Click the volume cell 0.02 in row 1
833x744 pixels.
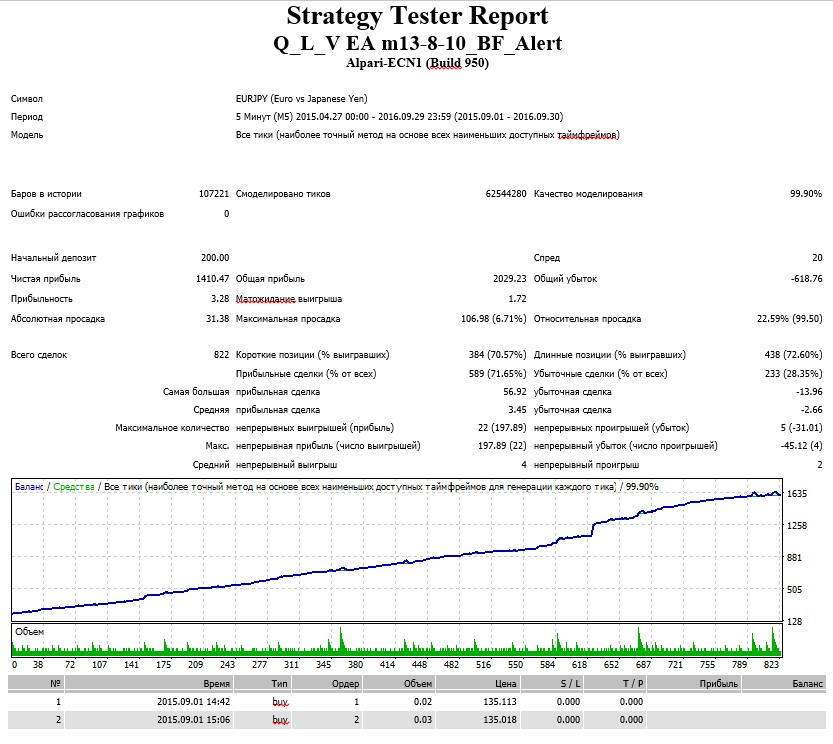[423, 701]
